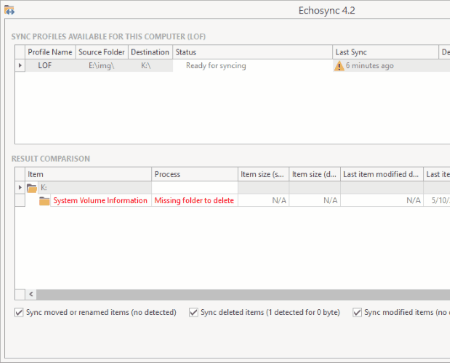Toggle Sync moved or renamed items checkbox
Image resolution: width=450 pixels, height=363 pixels.
click(19, 312)
